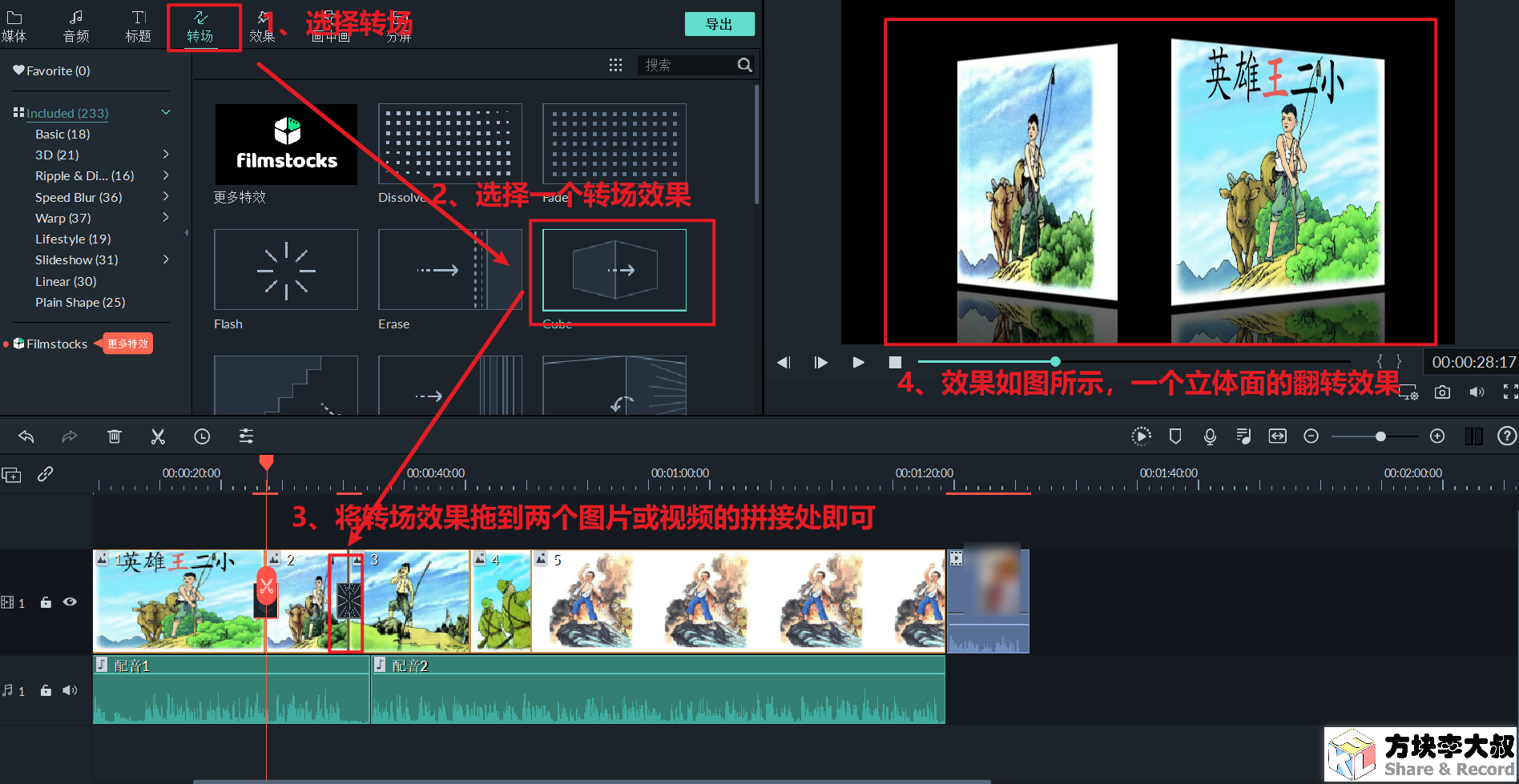Click the next frame playback button
The image size is (1519, 784).
tap(820, 362)
